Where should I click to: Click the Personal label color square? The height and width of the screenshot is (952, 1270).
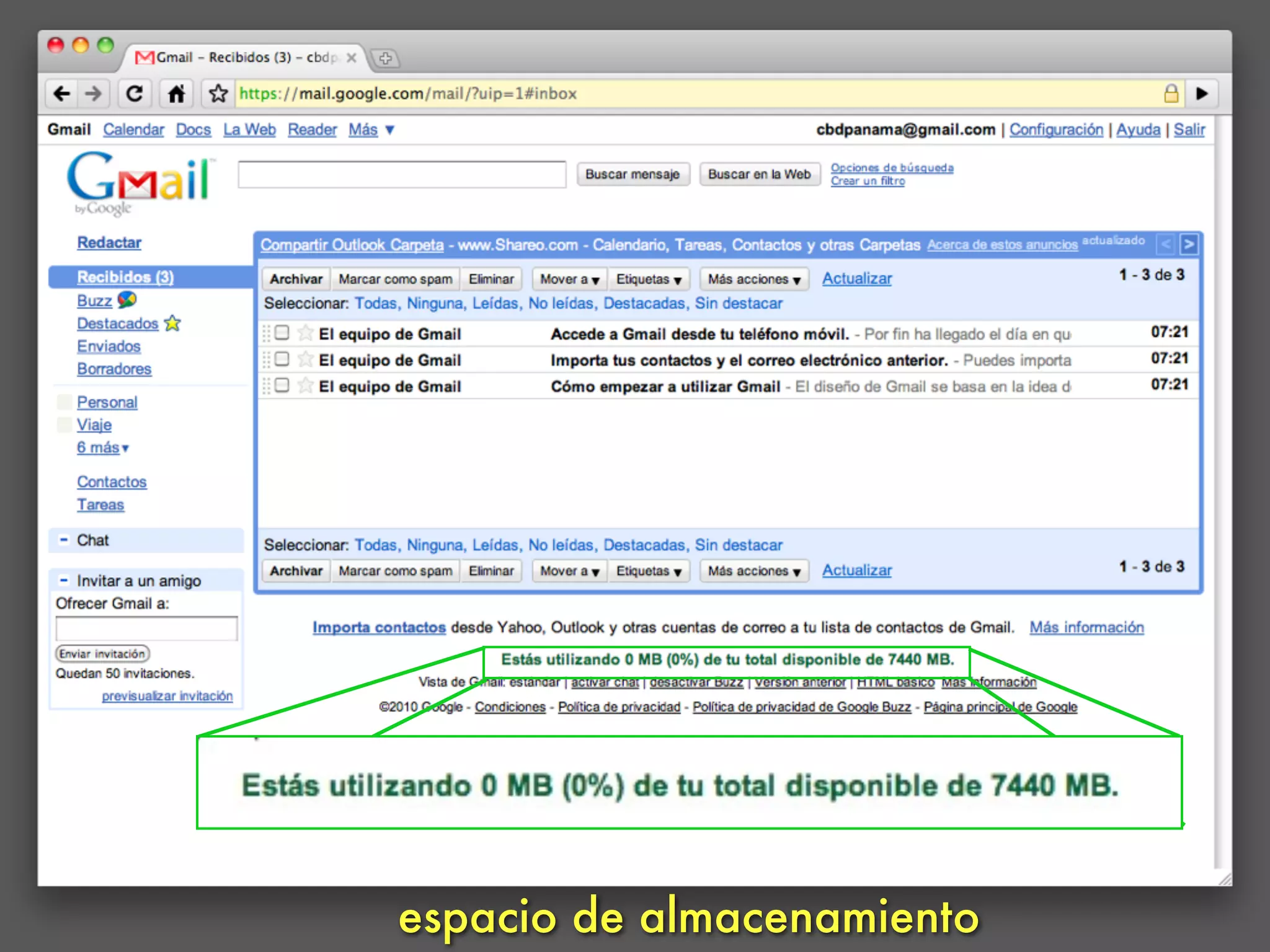pyautogui.click(x=64, y=402)
